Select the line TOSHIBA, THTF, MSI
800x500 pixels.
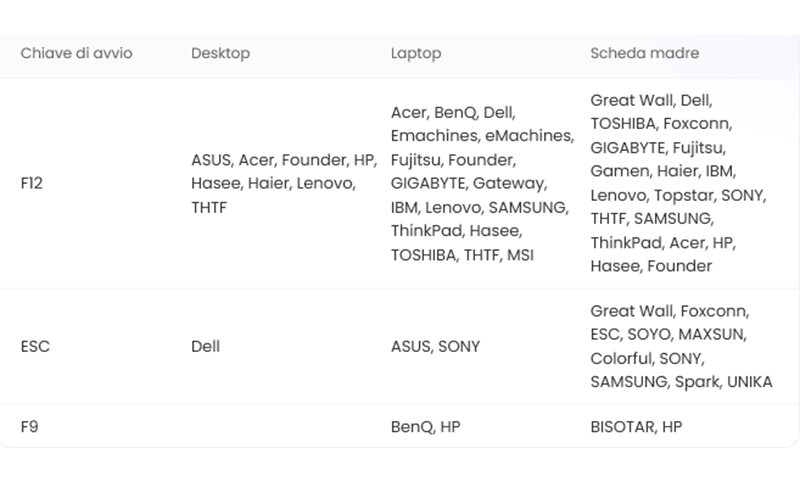(462, 255)
